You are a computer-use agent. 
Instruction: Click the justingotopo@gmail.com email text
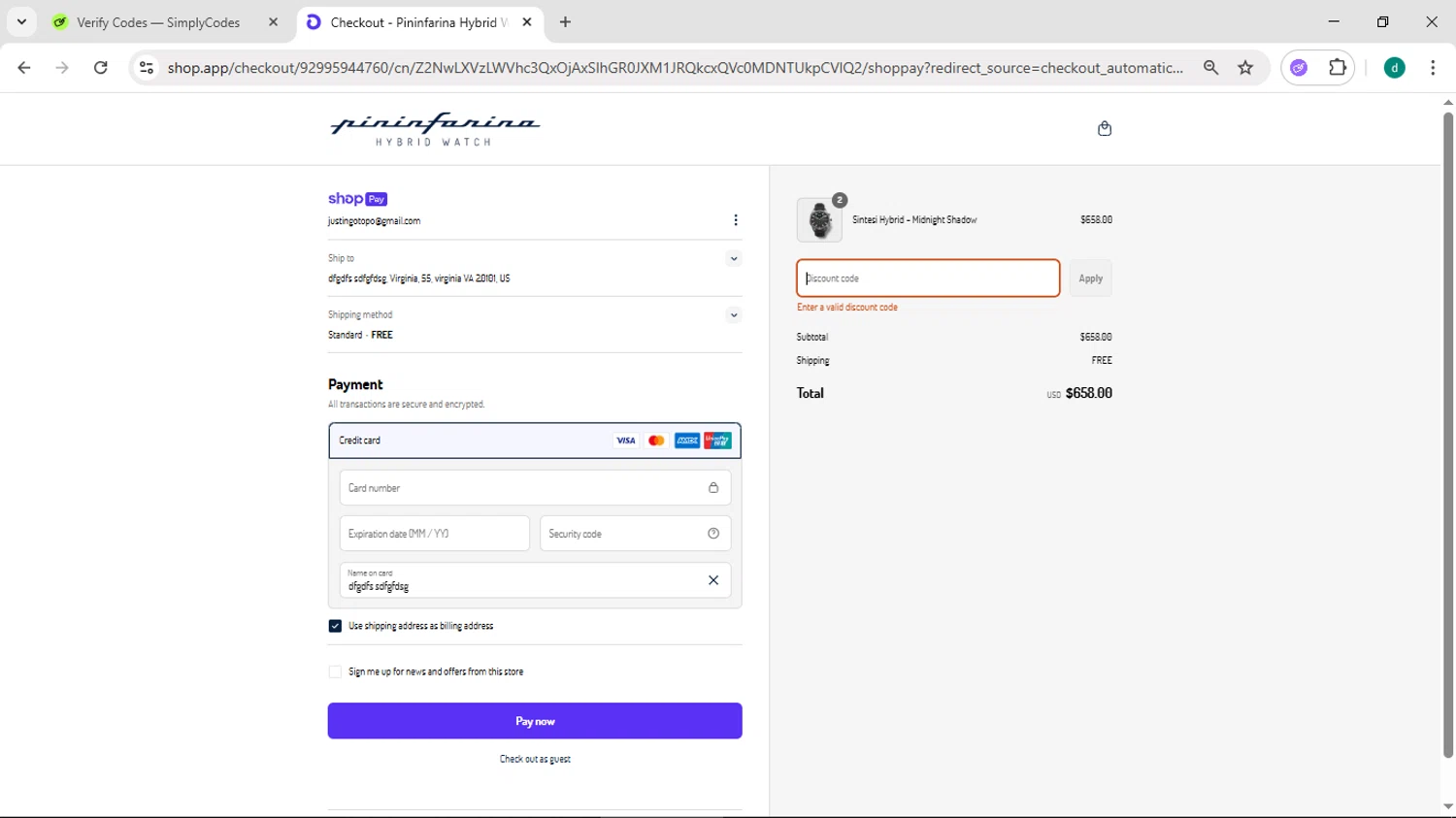(x=374, y=221)
